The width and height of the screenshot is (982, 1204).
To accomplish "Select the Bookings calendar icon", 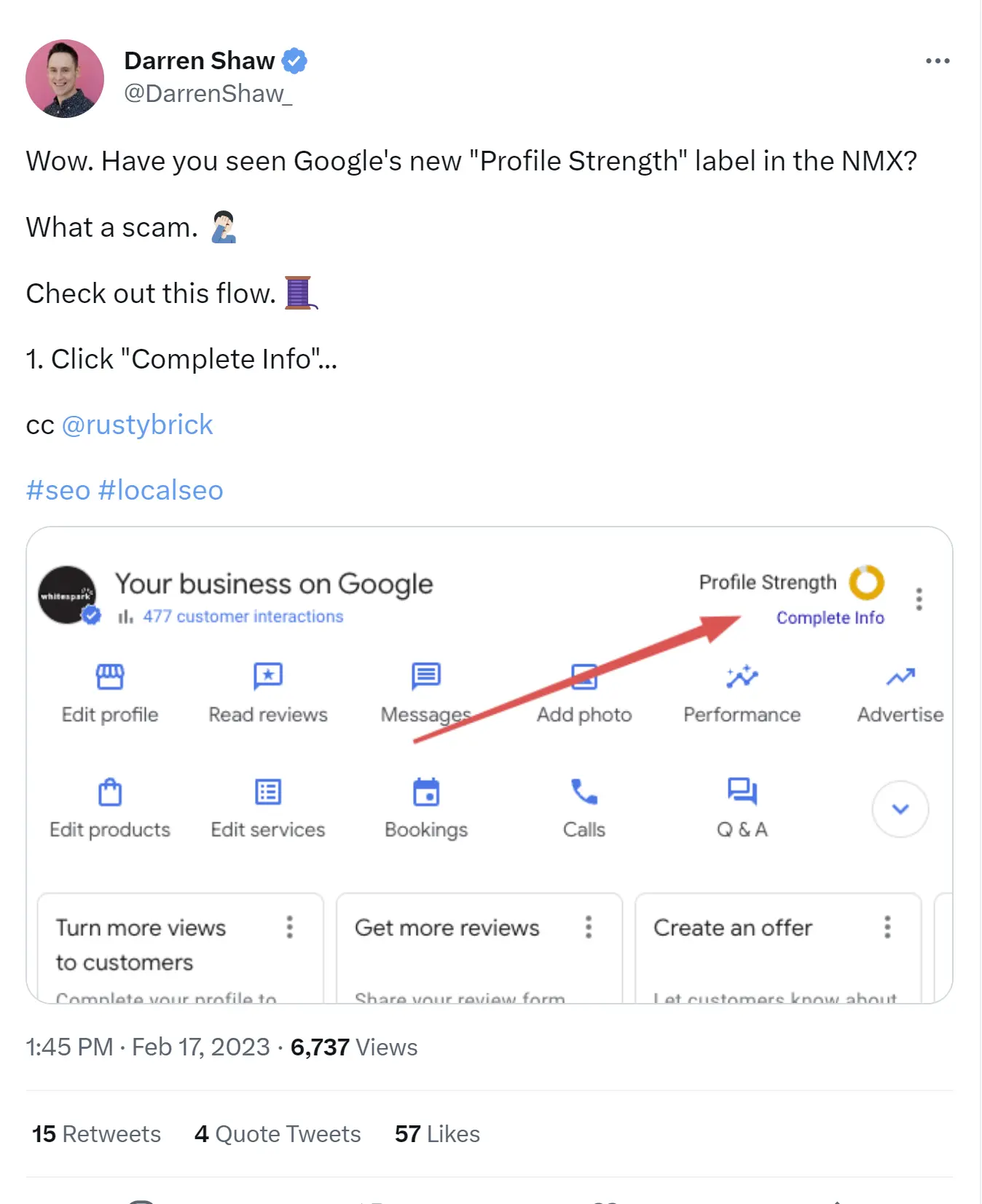I will pos(425,792).
